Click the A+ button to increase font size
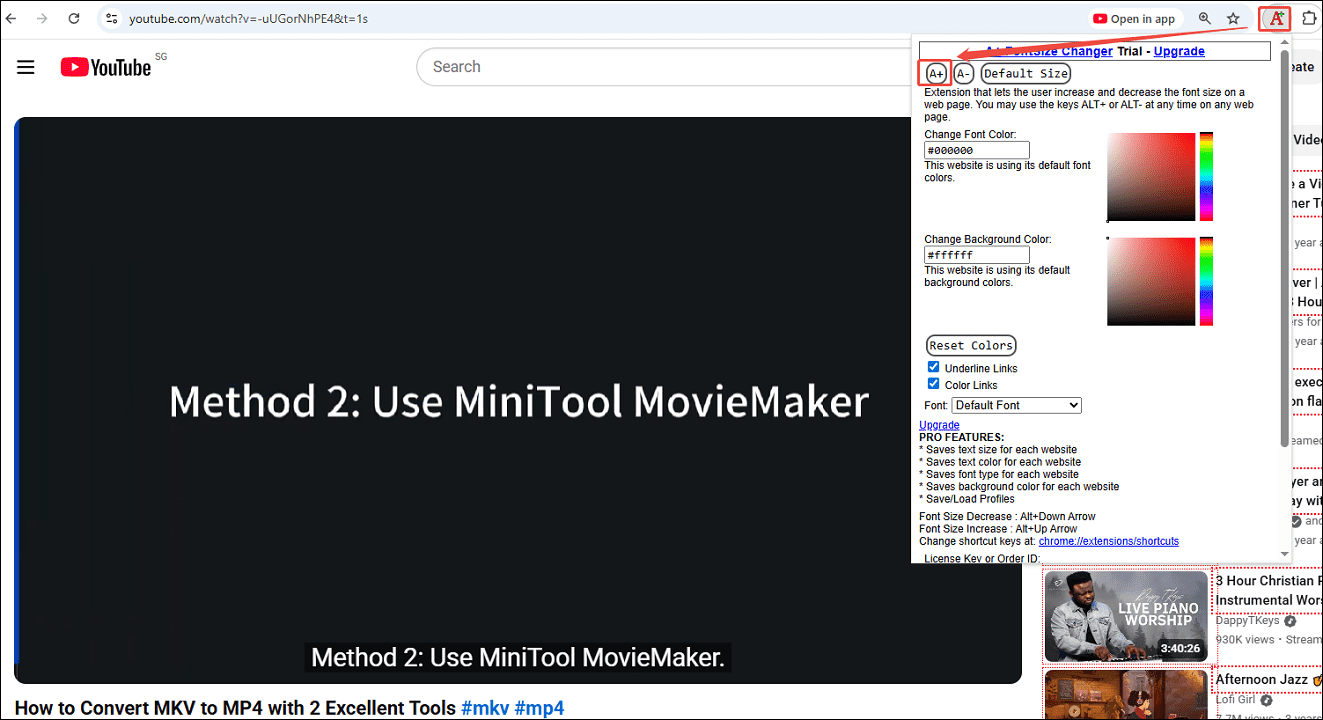The width and height of the screenshot is (1323, 720). click(935, 72)
